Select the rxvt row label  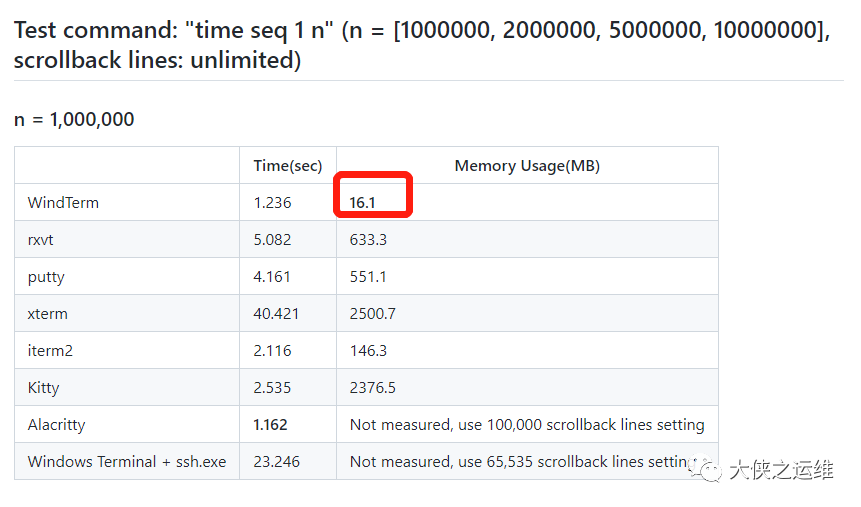click(41, 240)
